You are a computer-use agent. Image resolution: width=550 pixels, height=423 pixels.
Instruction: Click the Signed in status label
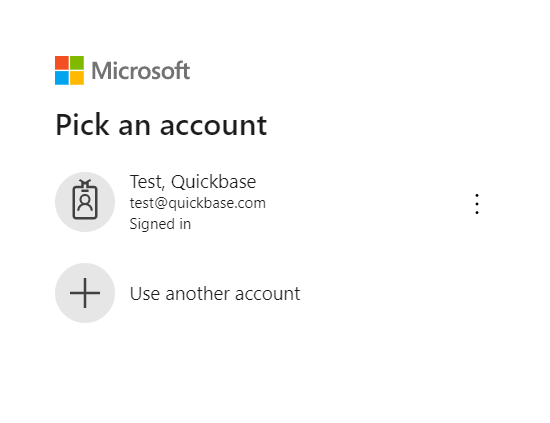point(160,224)
